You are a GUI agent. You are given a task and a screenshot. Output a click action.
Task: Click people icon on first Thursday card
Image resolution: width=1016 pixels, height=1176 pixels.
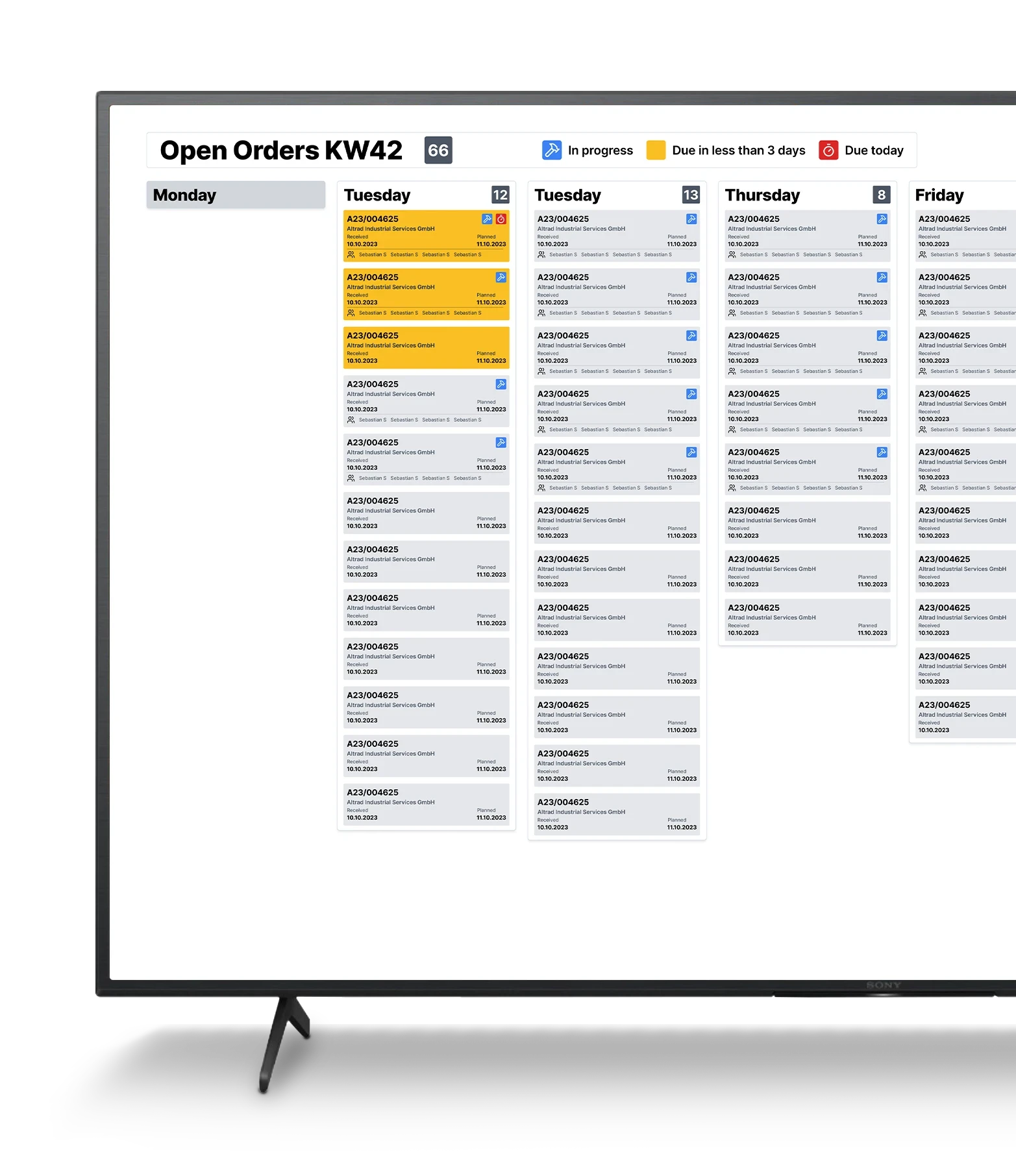(x=732, y=254)
